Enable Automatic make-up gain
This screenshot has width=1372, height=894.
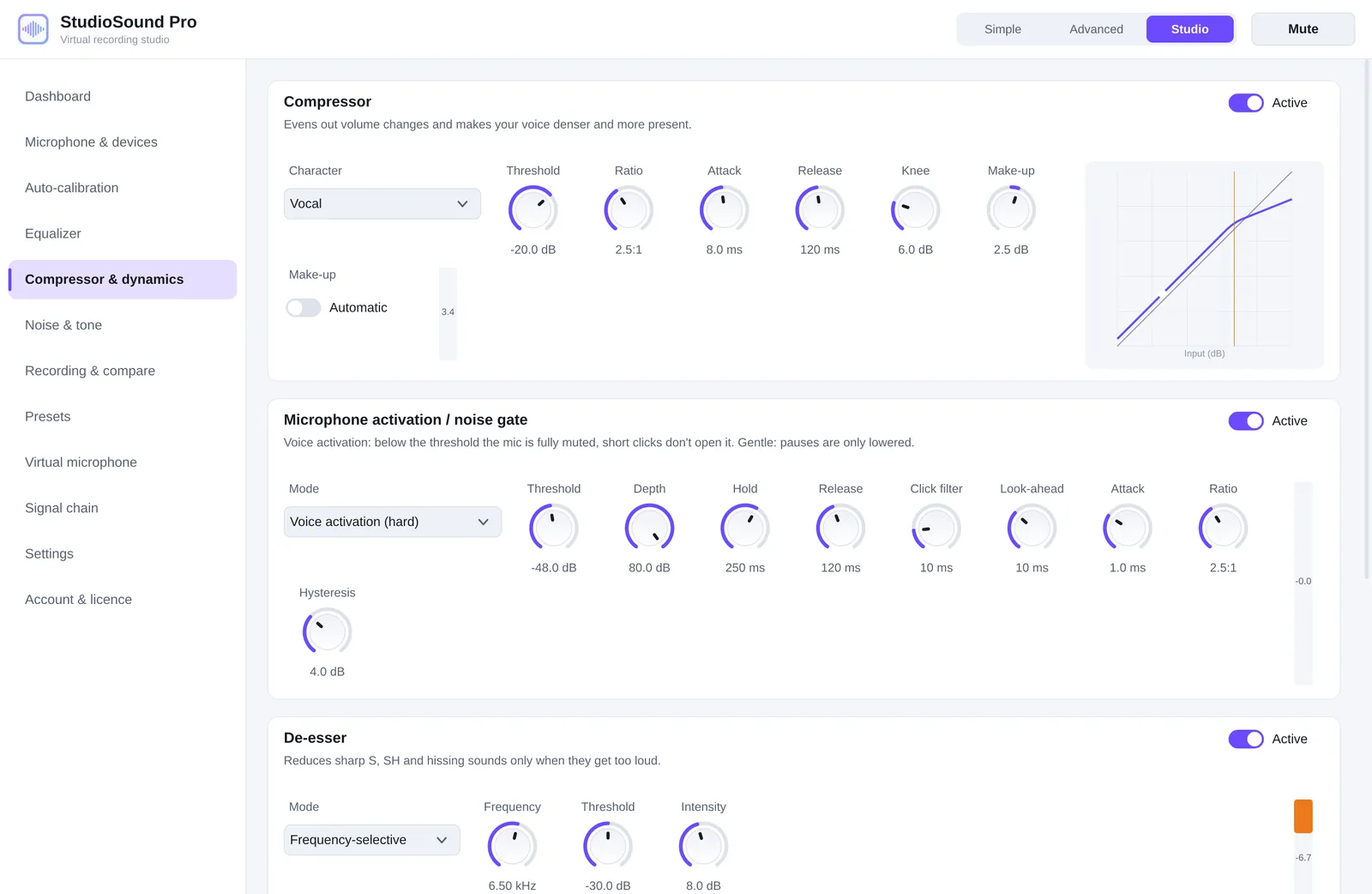coord(304,308)
